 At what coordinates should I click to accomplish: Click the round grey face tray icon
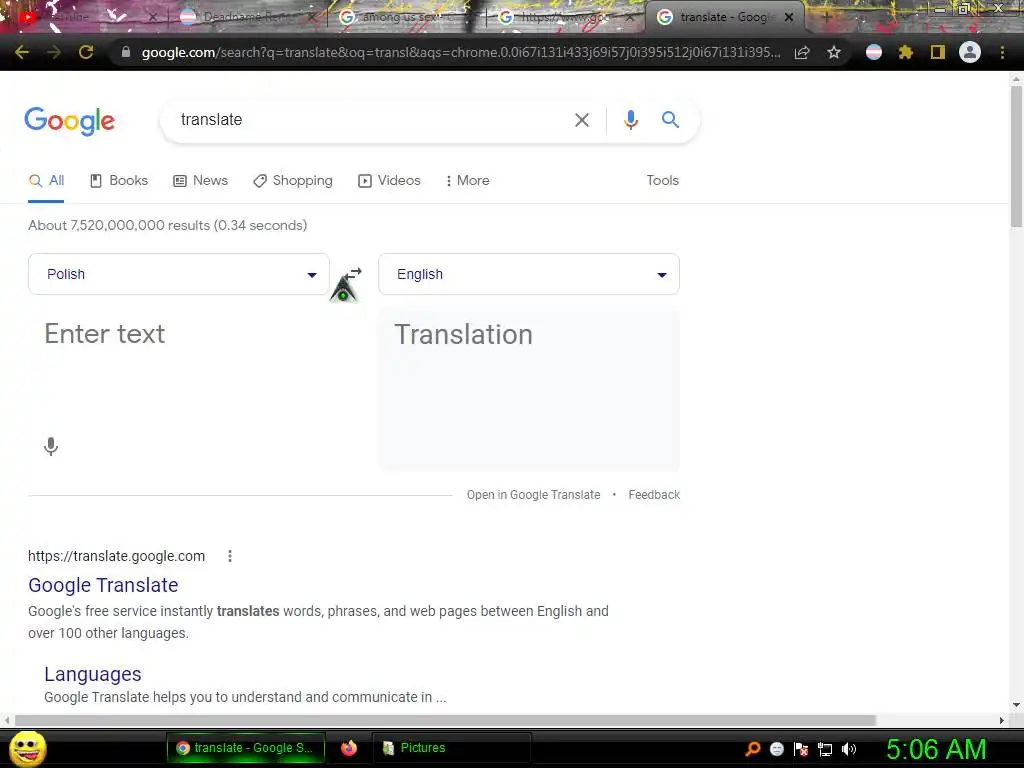(776, 749)
